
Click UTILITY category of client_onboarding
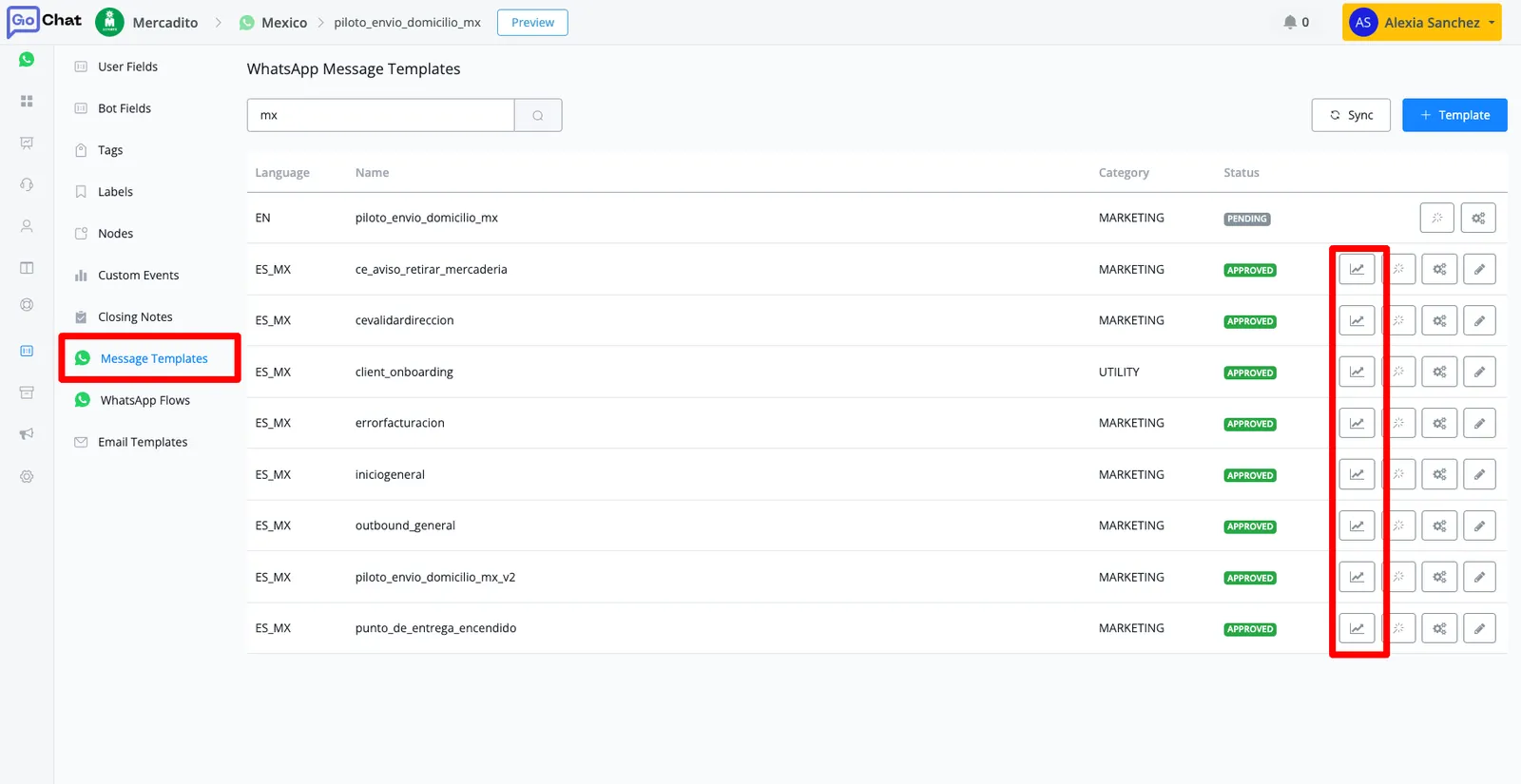point(1119,372)
